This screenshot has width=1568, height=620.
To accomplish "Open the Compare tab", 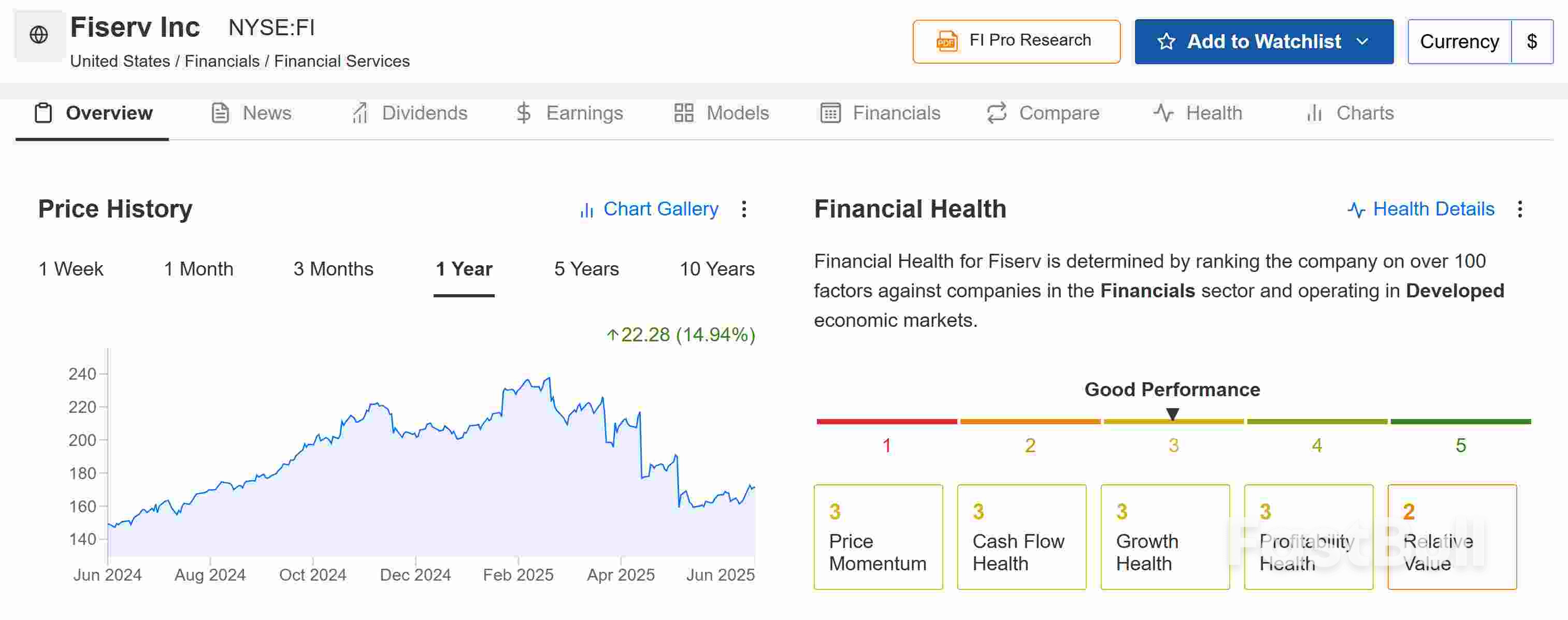I will pos(1059,112).
